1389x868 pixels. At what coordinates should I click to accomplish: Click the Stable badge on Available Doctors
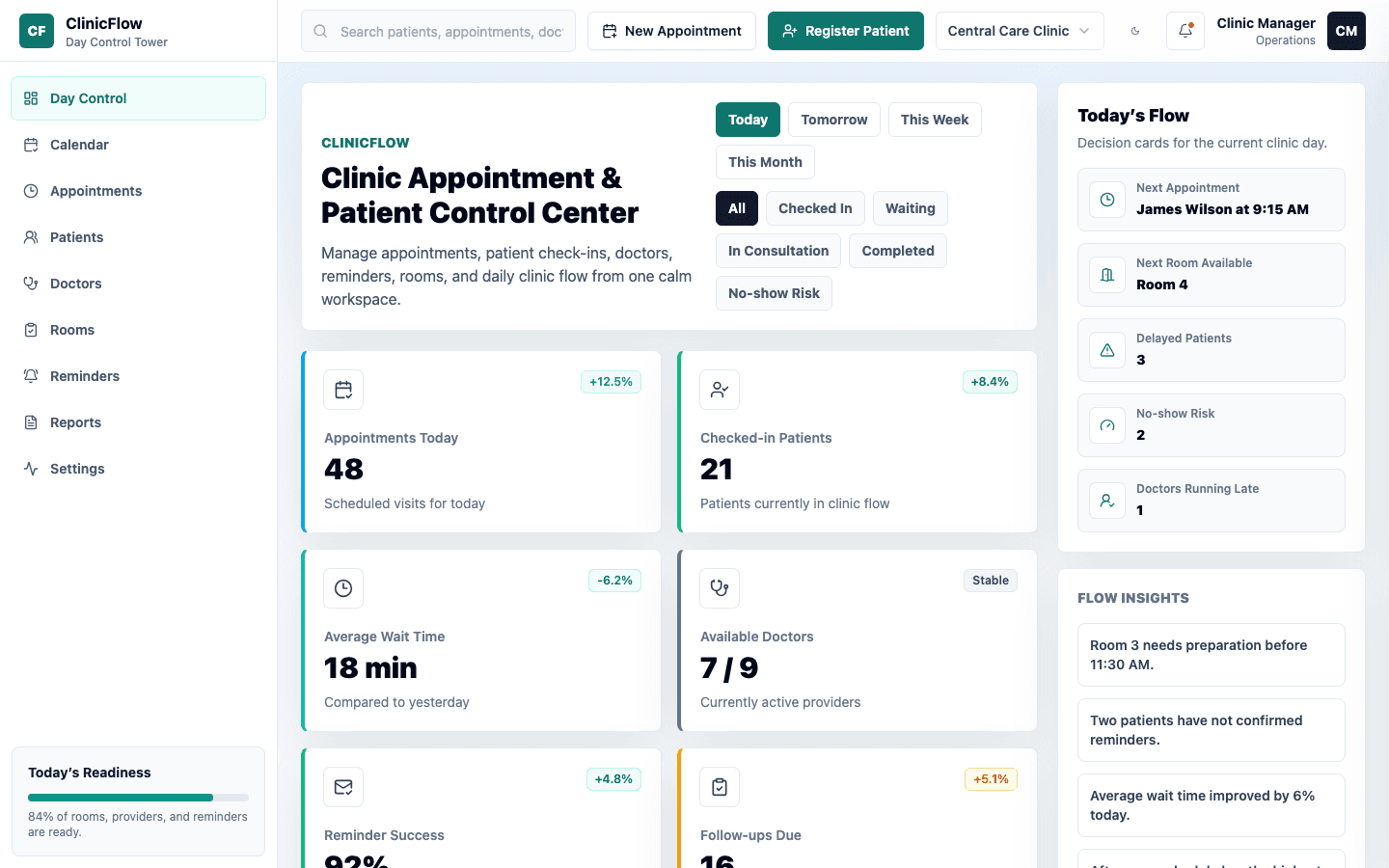(991, 581)
